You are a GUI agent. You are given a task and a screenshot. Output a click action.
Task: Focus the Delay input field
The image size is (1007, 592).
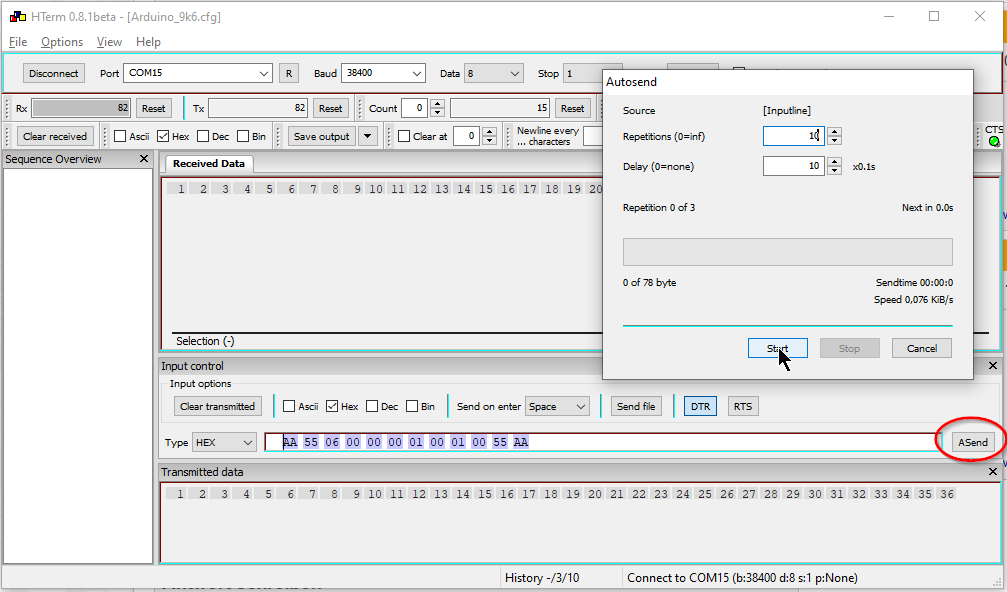click(x=794, y=166)
